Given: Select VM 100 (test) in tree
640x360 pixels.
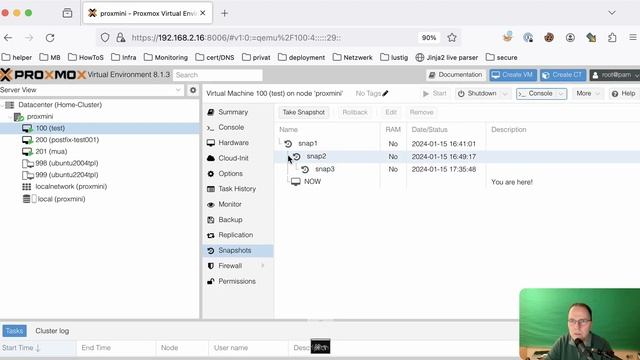Looking at the screenshot, I should (x=50, y=128).
